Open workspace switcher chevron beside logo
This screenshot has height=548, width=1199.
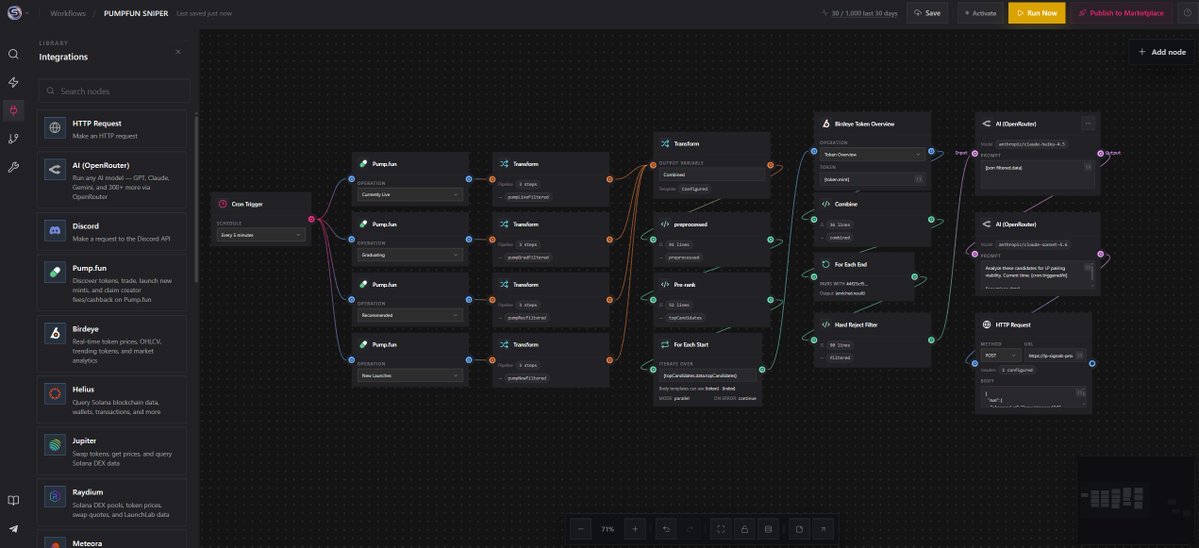pyautogui.click(x=28, y=13)
